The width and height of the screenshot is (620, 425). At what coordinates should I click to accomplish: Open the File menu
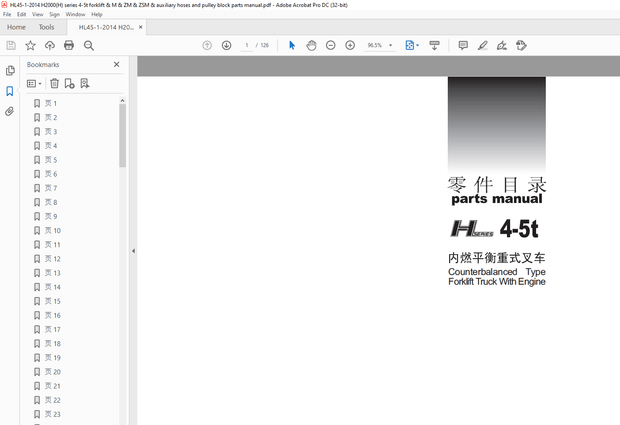(x=7, y=14)
